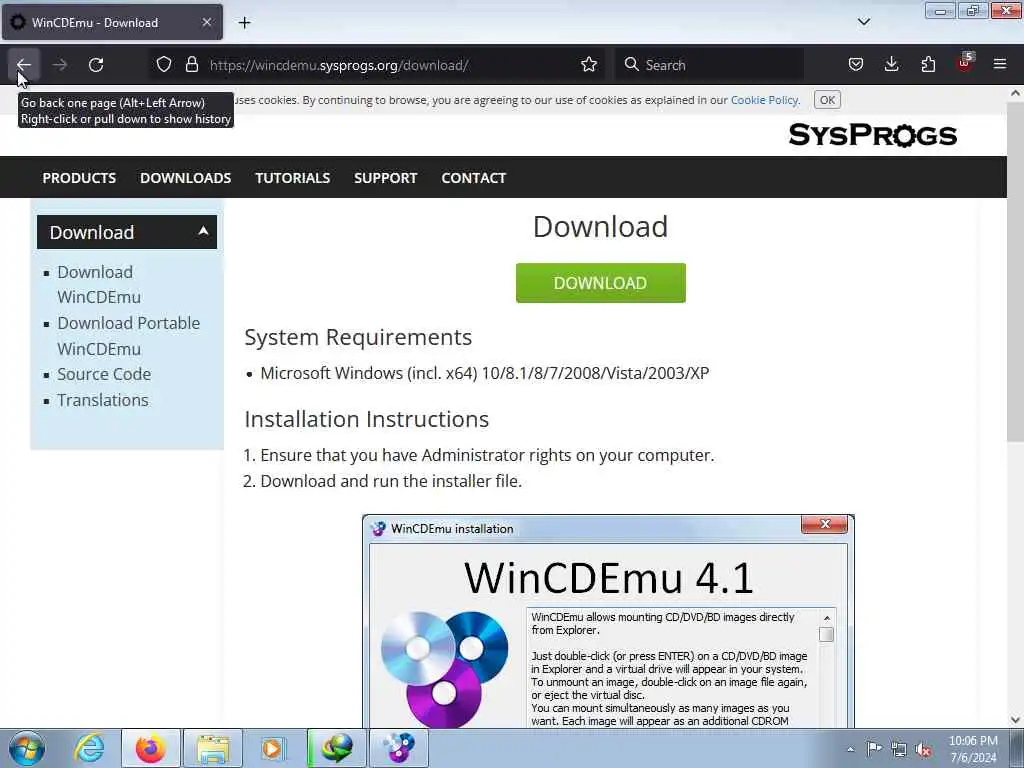Open the DOWNLOADS menu
The height and width of the screenshot is (768, 1024).
pos(185,178)
